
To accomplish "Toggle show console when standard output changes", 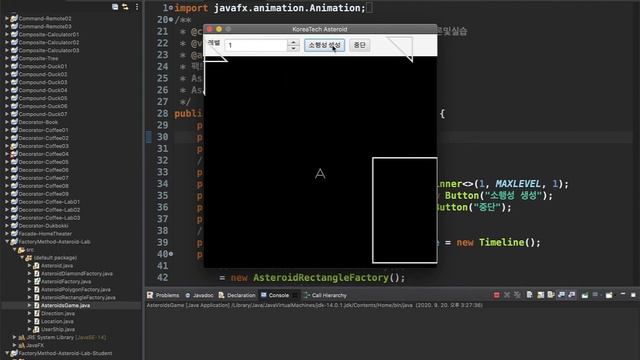I will tap(562, 295).
